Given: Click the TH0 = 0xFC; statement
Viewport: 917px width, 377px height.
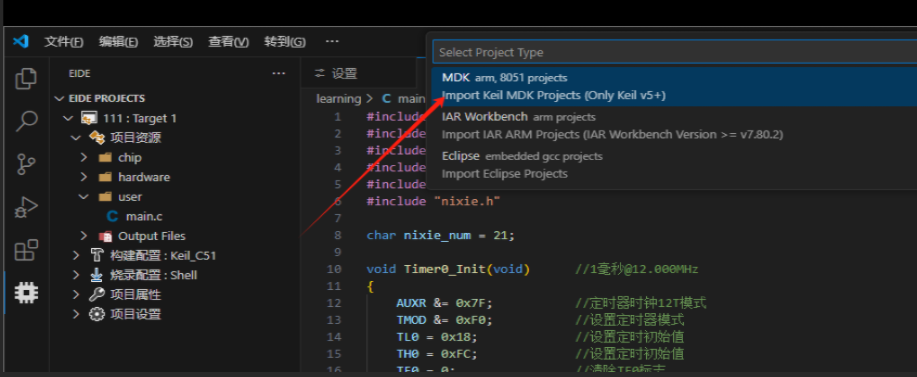Looking at the screenshot, I should pyautogui.click(x=436, y=354).
